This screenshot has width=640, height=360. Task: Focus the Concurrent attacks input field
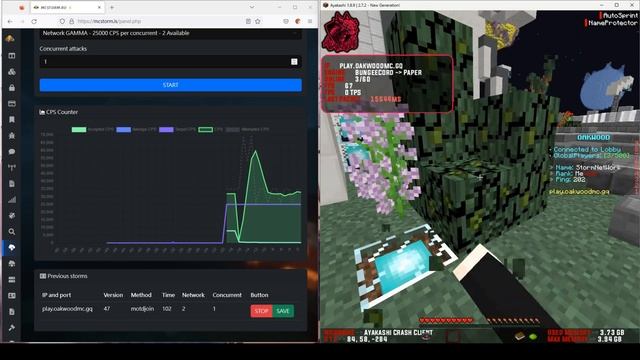pyautogui.click(x=171, y=62)
